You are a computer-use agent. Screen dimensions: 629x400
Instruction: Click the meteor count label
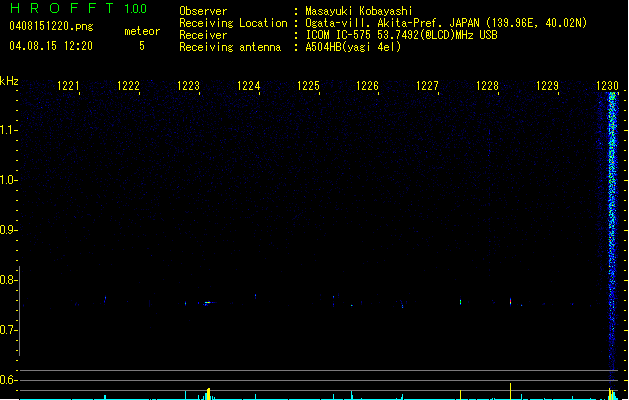pyautogui.click(x=142, y=31)
